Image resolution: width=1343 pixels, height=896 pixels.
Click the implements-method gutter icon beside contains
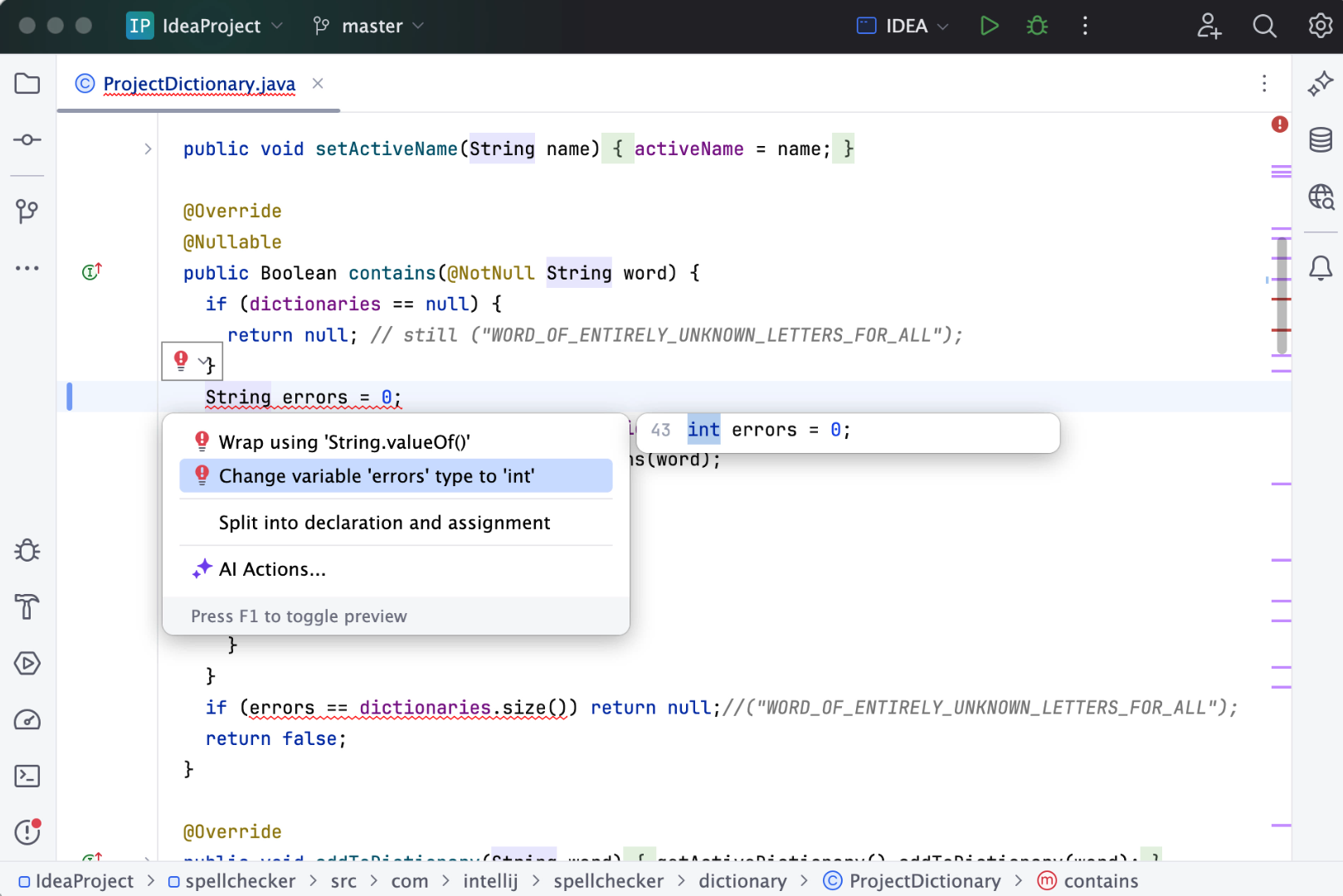point(92,271)
